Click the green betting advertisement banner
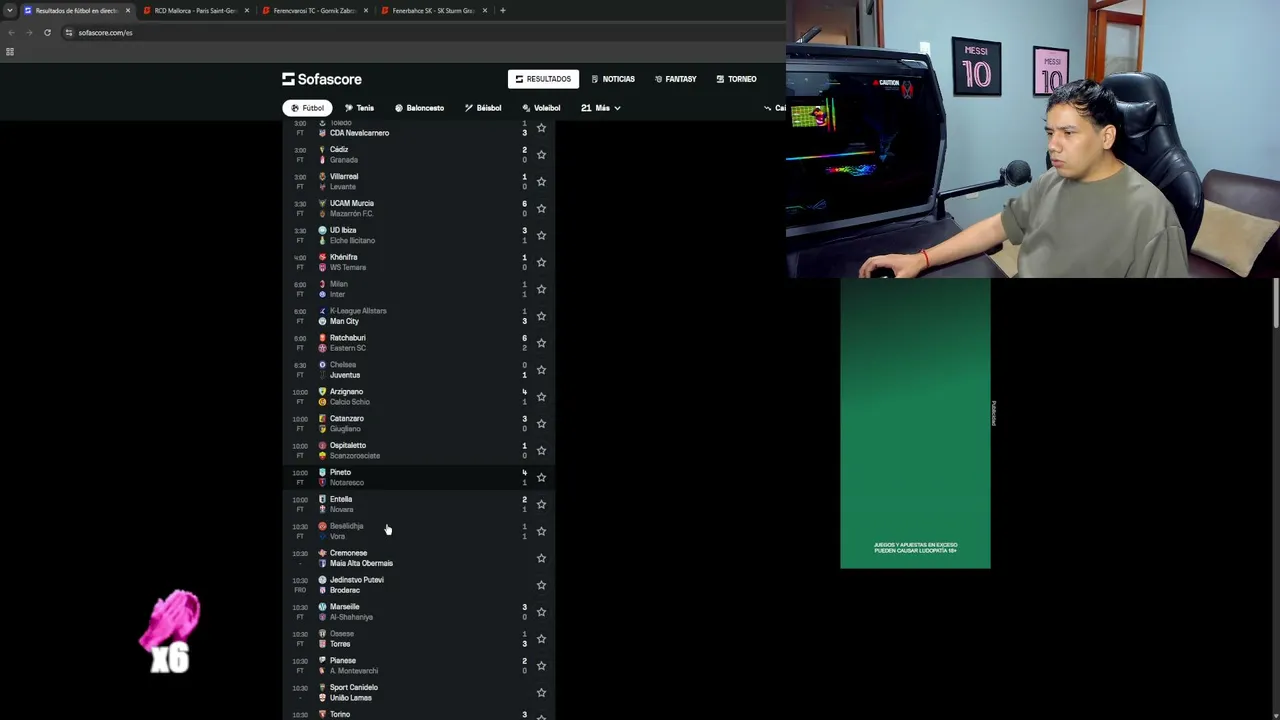 point(915,423)
